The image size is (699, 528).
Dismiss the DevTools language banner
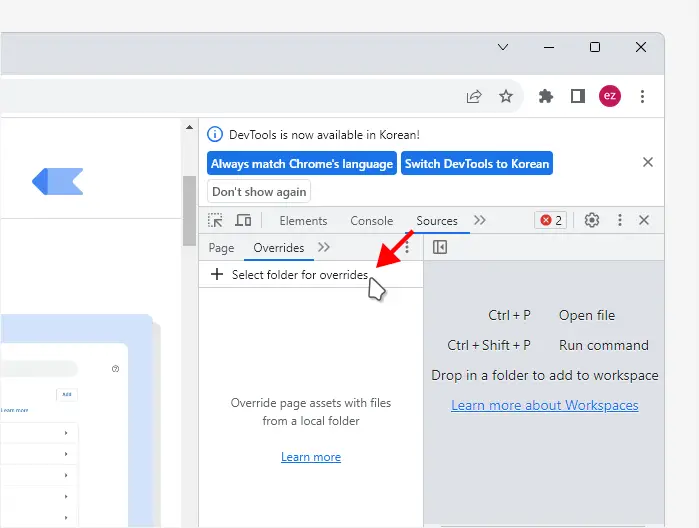point(648,162)
